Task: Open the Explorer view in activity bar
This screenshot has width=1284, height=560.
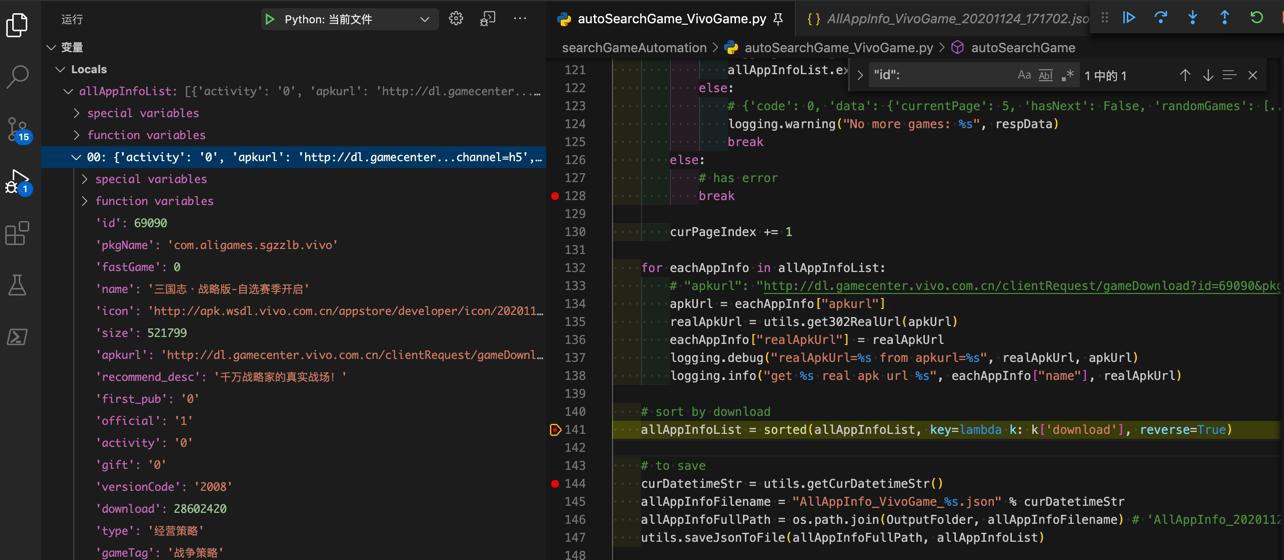Action: 17,24
